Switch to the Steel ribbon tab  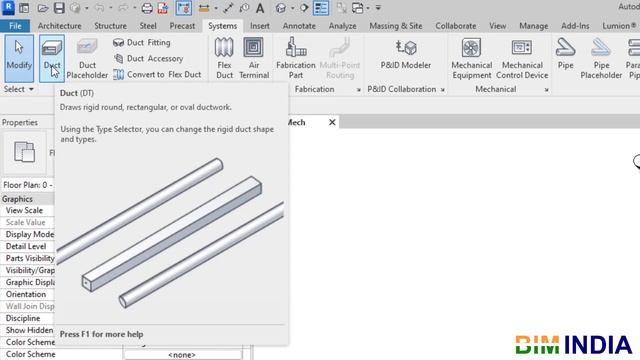(x=148, y=26)
